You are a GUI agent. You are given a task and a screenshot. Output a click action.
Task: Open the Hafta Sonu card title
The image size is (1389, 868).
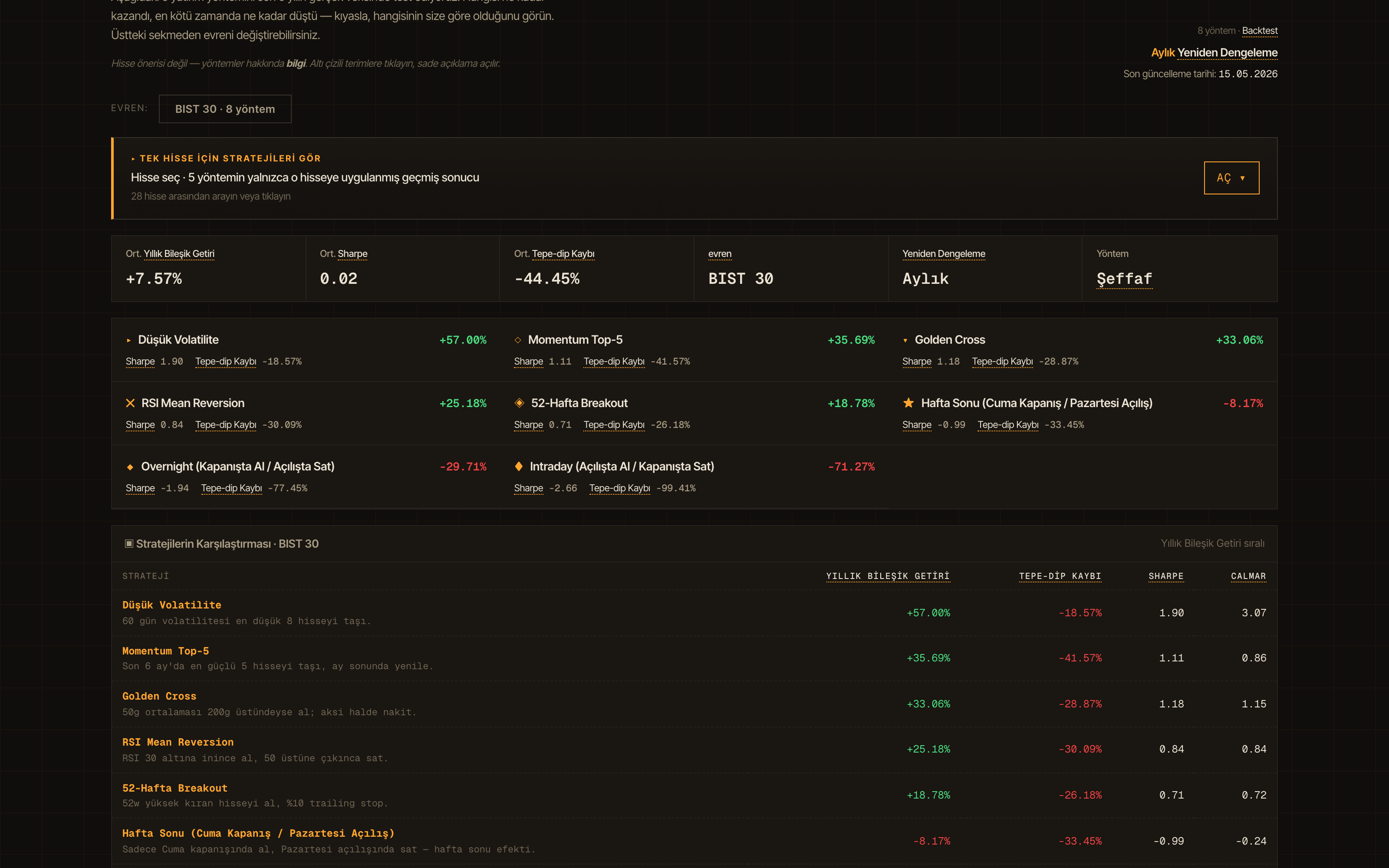pyautogui.click(x=1037, y=403)
